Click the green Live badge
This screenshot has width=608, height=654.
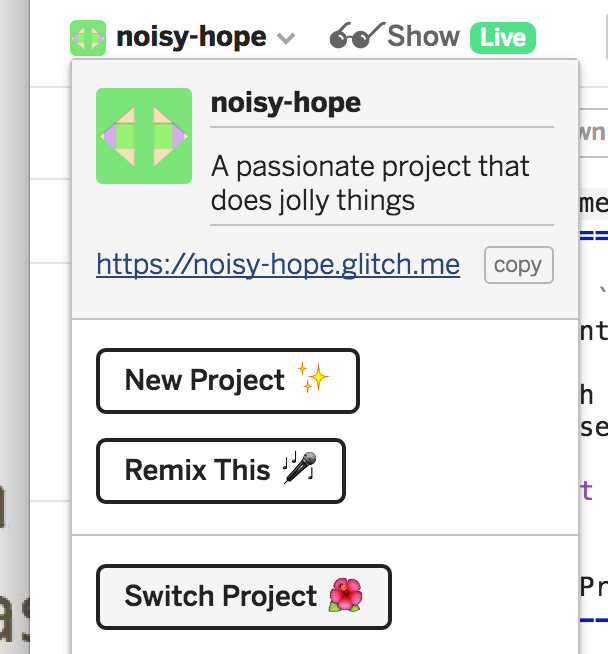click(502, 38)
